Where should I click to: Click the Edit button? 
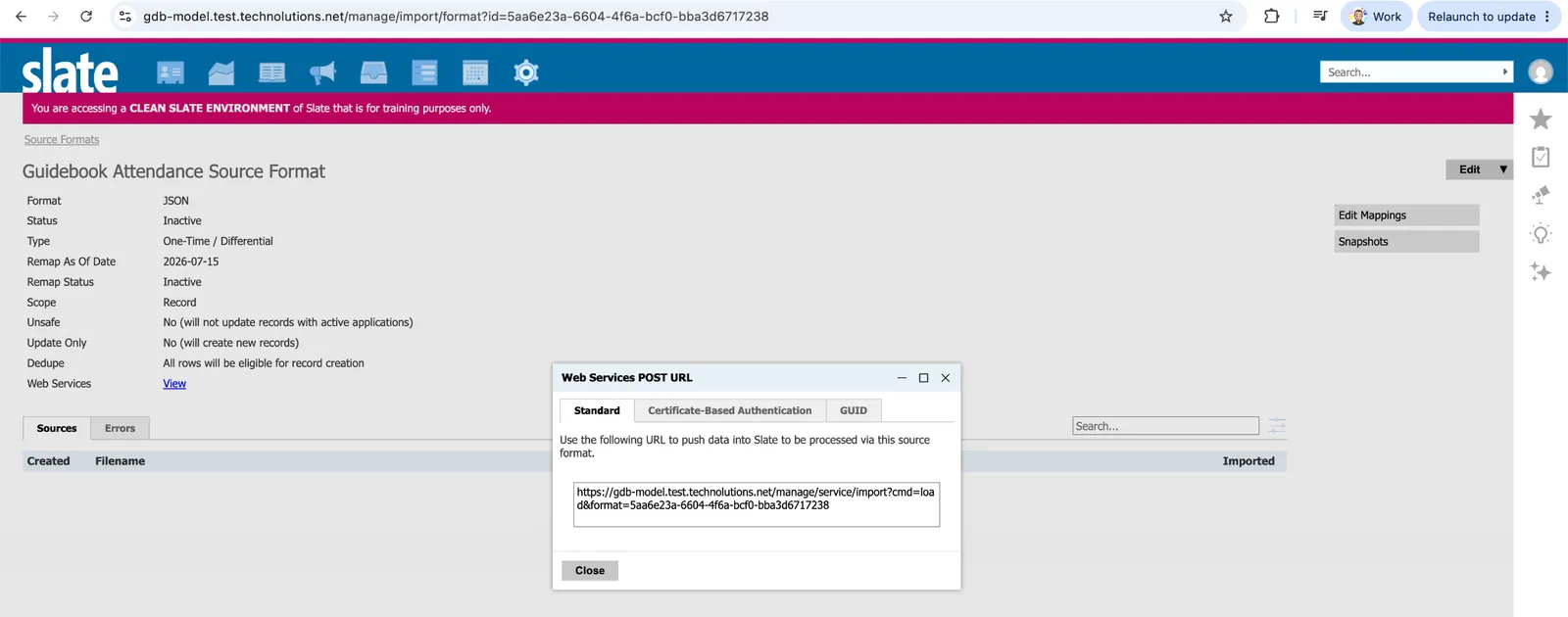(x=1470, y=169)
